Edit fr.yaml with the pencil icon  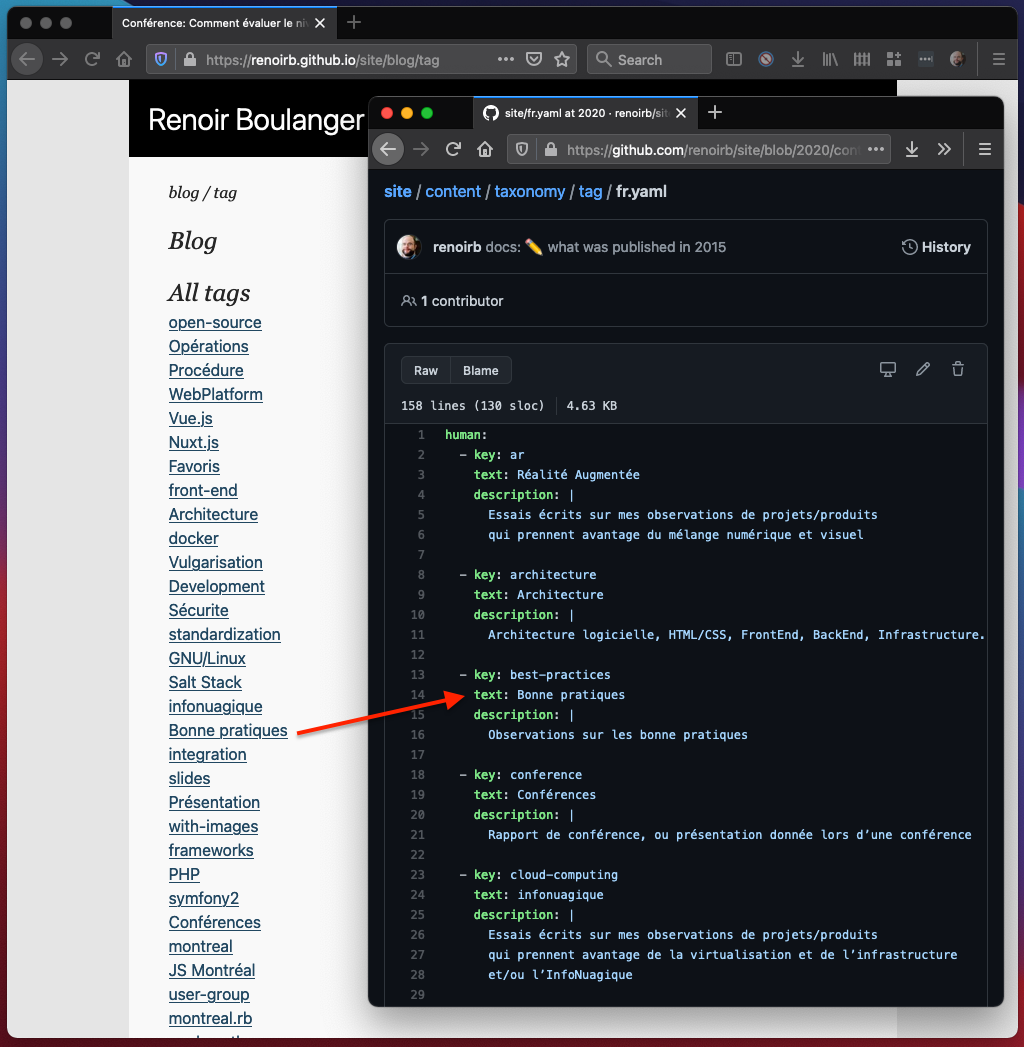923,369
